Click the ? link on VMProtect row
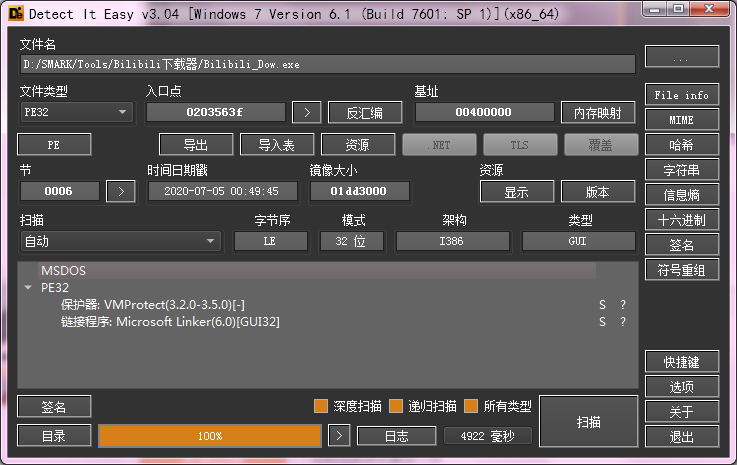The image size is (737, 465). pos(623,305)
